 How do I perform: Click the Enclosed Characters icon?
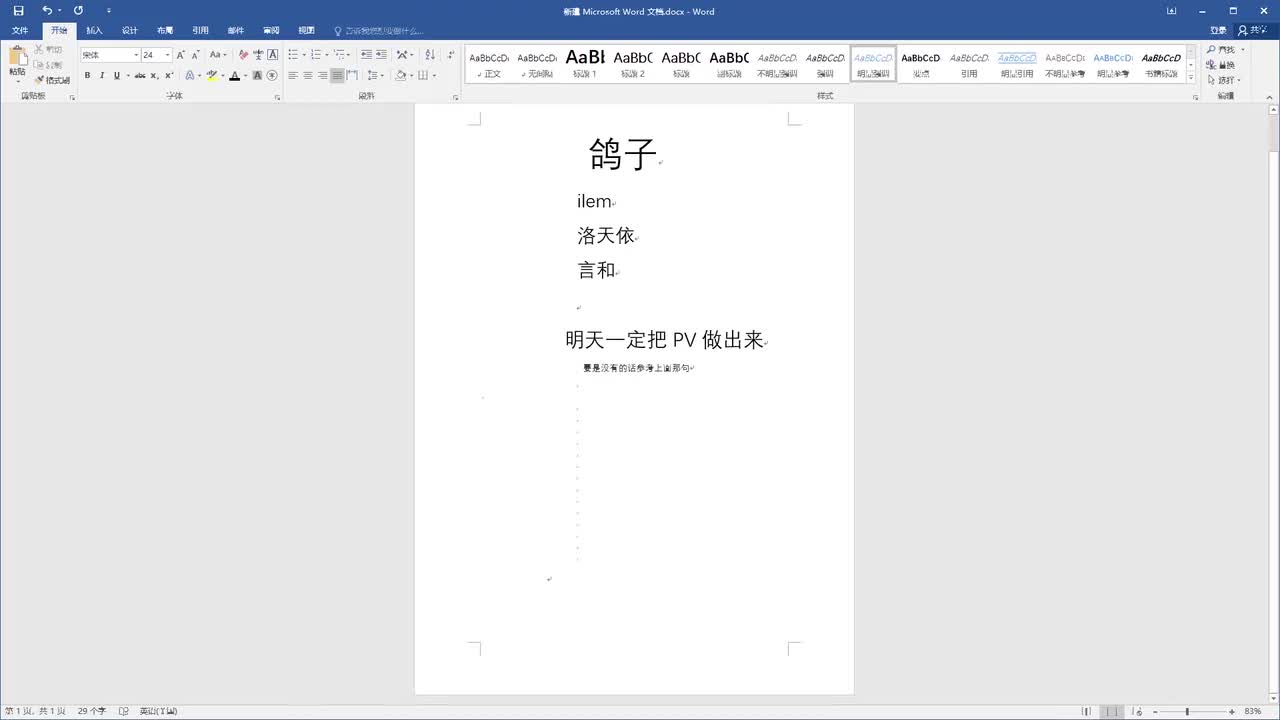tap(272, 75)
